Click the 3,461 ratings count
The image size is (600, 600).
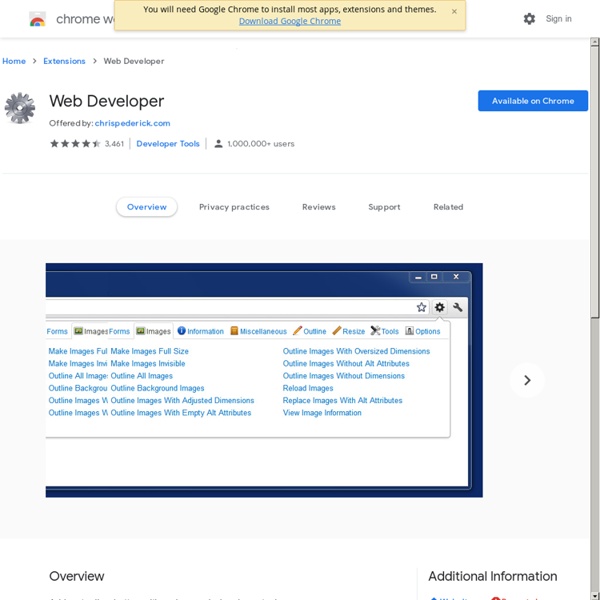(114, 144)
